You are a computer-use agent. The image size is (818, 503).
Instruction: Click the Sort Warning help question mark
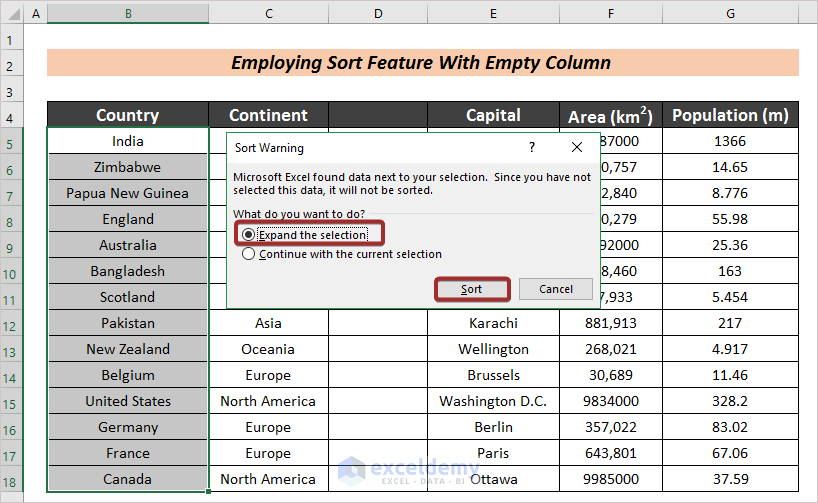[x=531, y=147]
